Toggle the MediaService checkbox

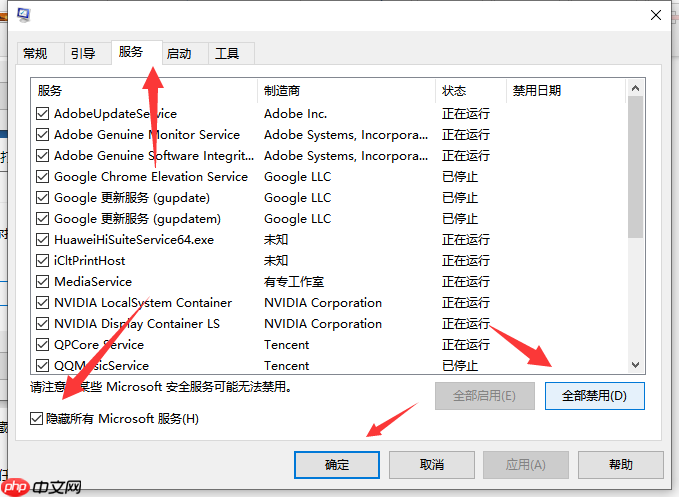[x=42, y=281]
